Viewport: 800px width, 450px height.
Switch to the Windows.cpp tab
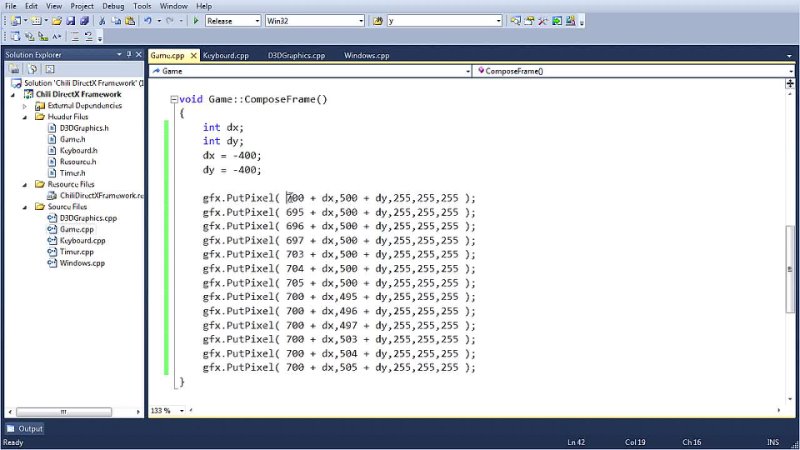(366, 56)
